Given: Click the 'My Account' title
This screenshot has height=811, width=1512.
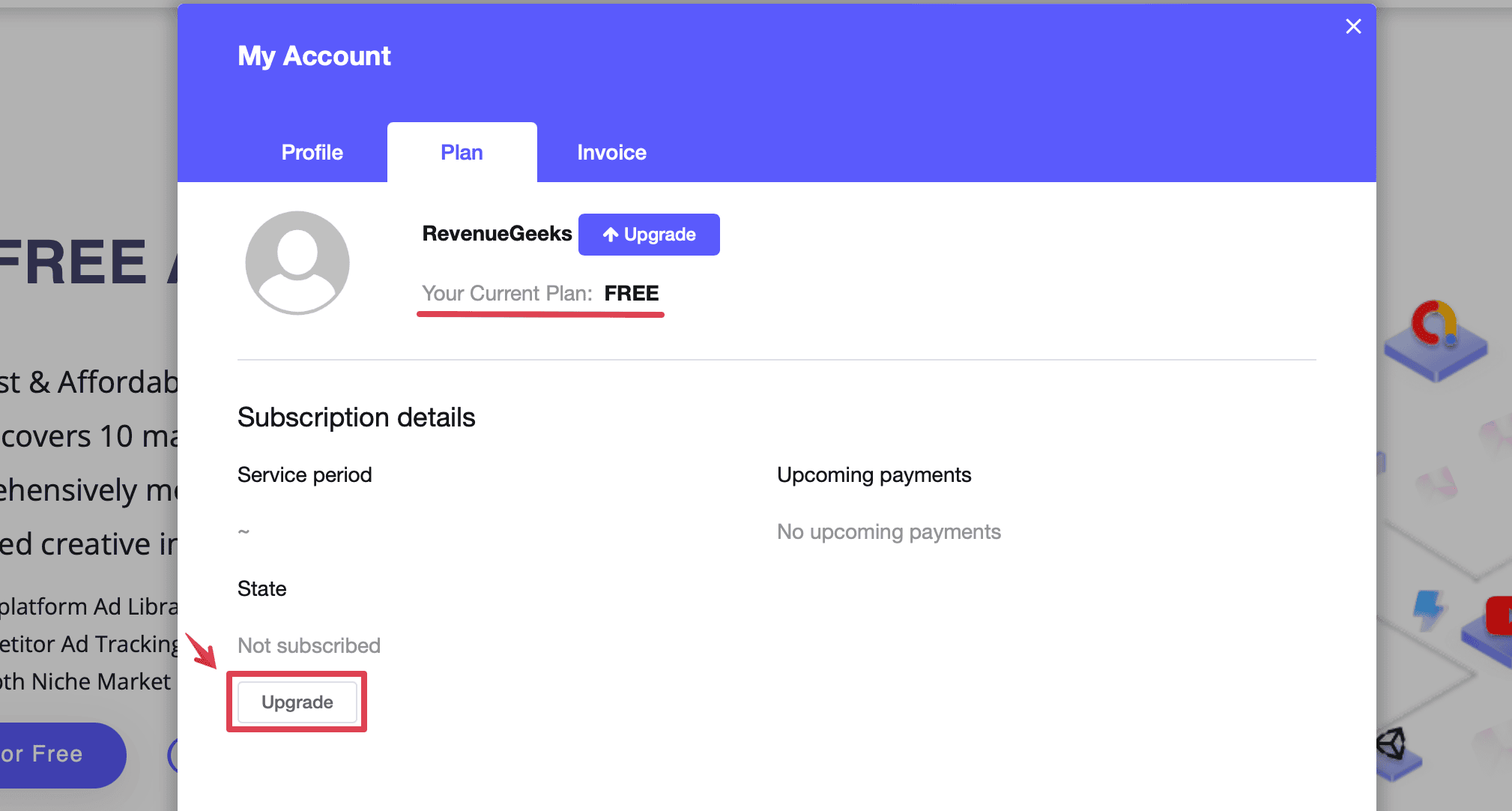Looking at the screenshot, I should (x=314, y=56).
